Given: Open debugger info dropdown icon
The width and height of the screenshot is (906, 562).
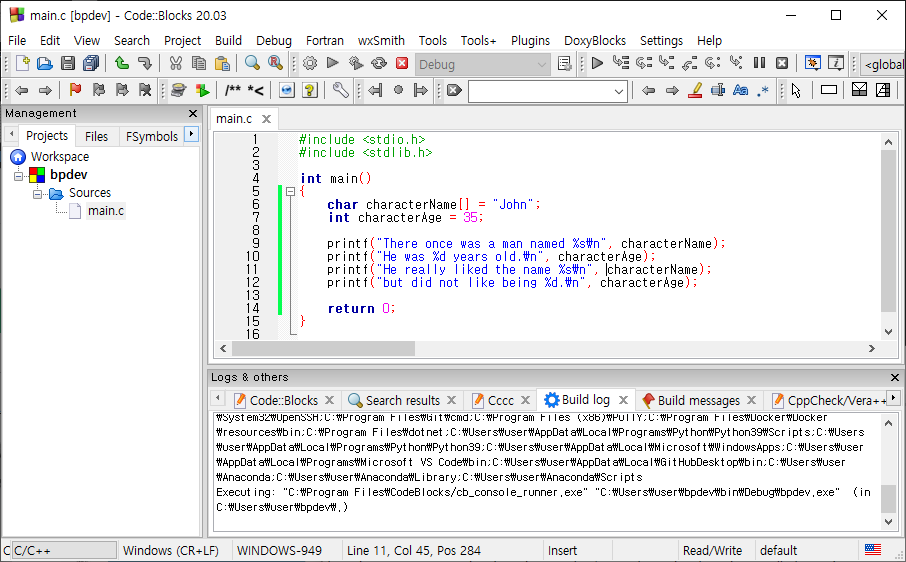Looking at the screenshot, I should [x=836, y=63].
